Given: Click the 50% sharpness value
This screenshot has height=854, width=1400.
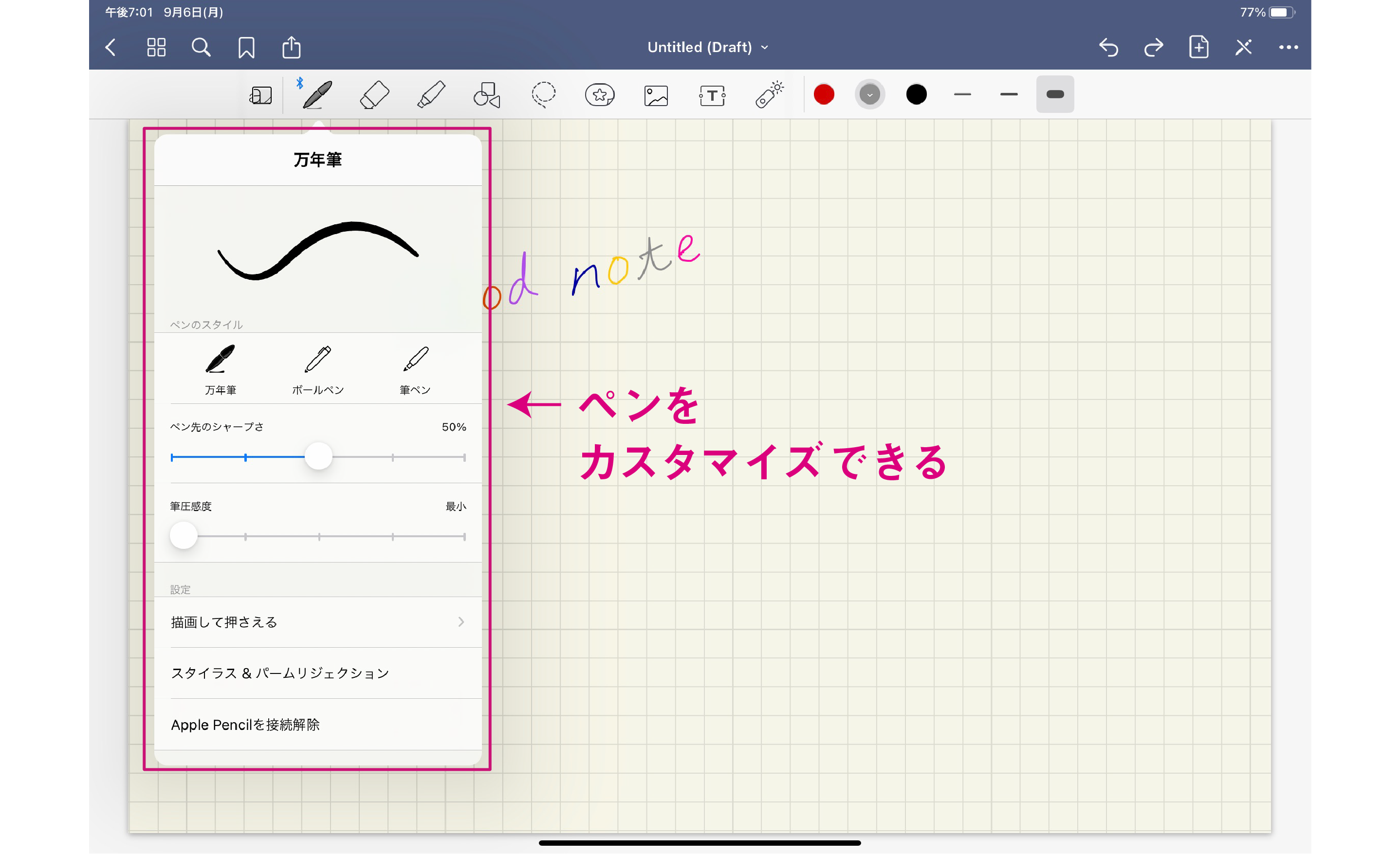Looking at the screenshot, I should 454,427.
